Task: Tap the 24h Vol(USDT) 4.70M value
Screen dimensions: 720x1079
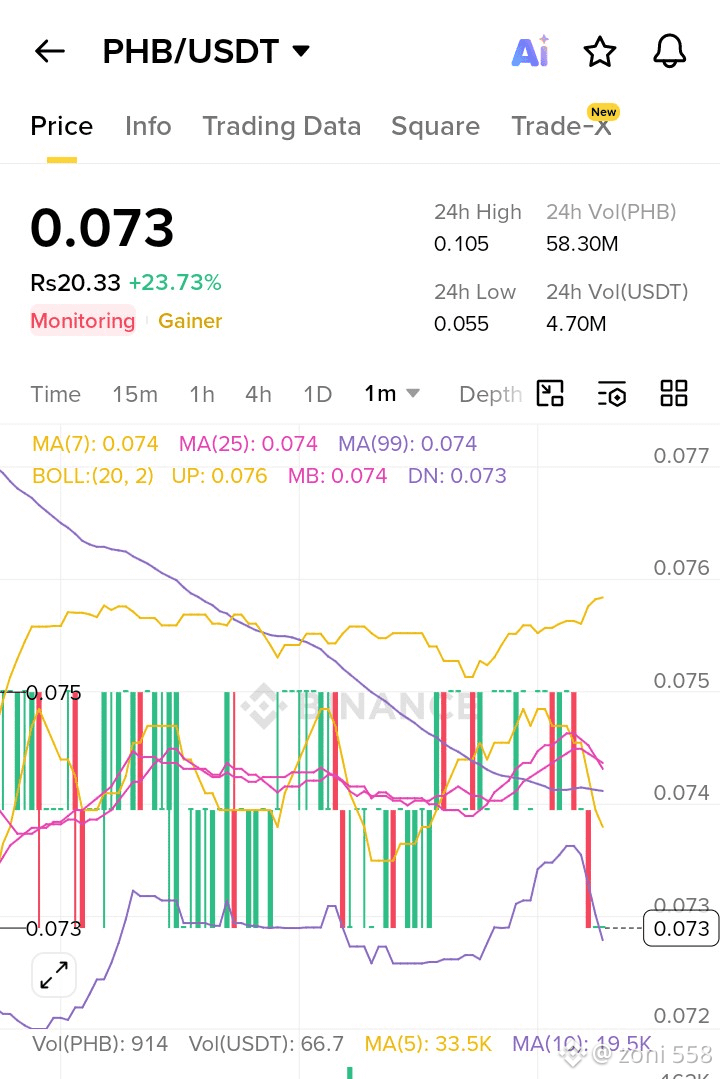Action: (576, 323)
